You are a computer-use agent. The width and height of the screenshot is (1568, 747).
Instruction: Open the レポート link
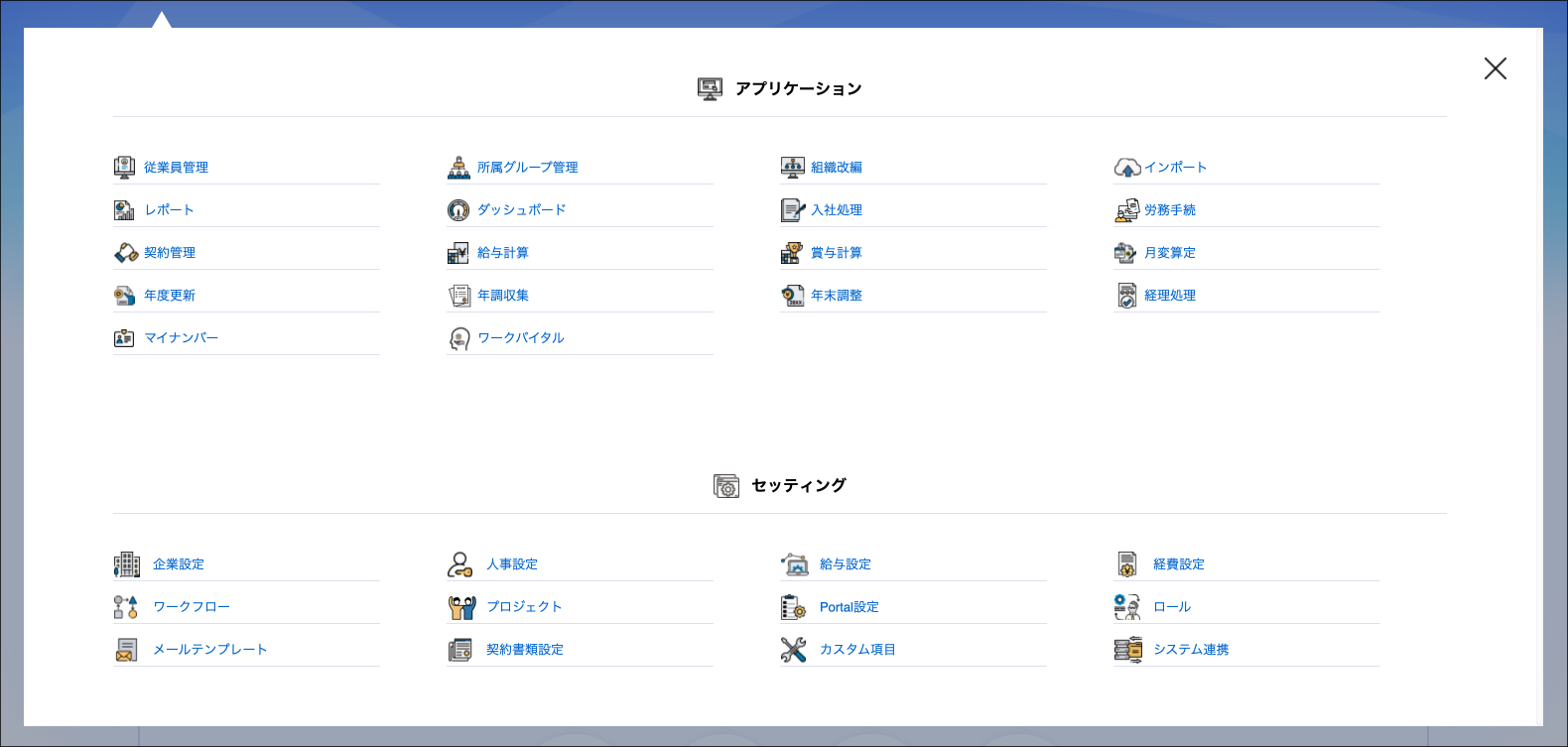[169, 210]
